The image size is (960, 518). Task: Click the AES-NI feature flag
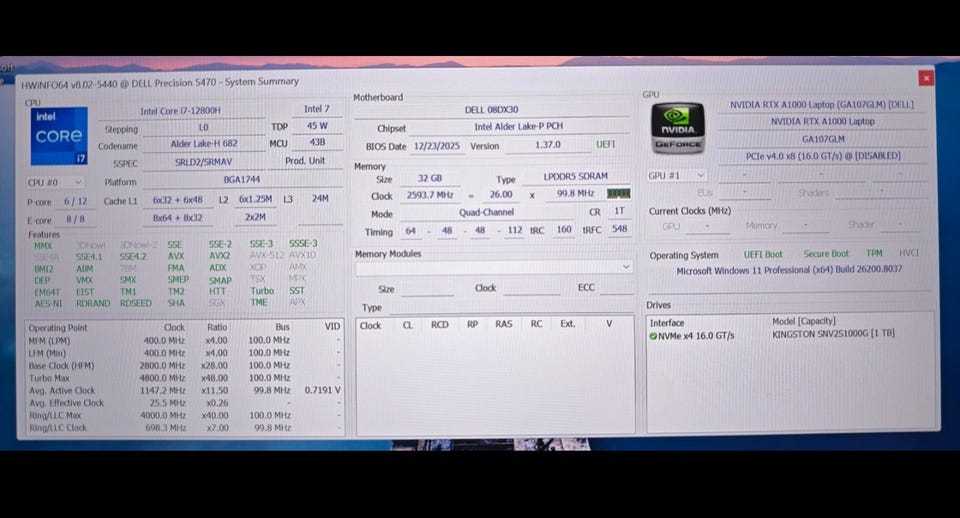[48, 303]
